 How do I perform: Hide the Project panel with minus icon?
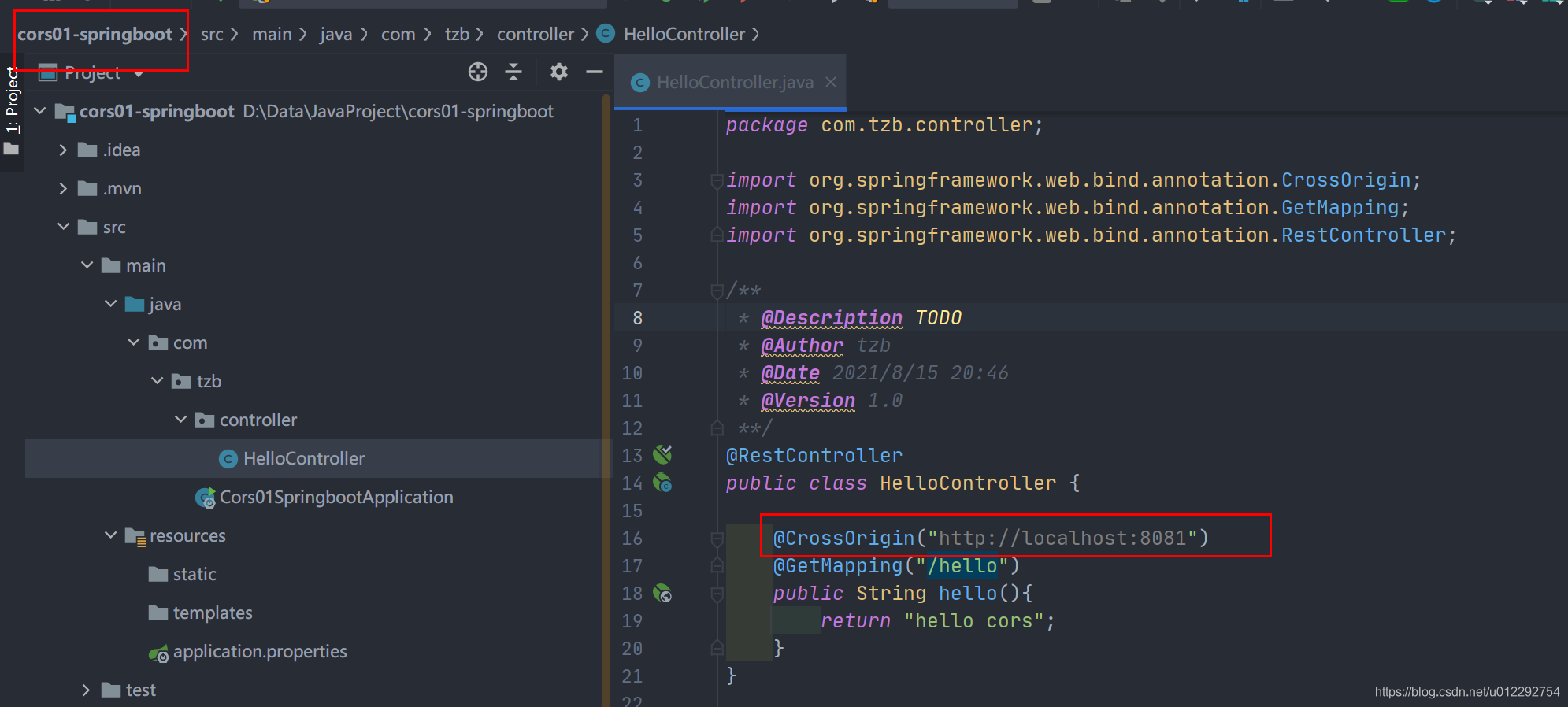click(x=595, y=72)
